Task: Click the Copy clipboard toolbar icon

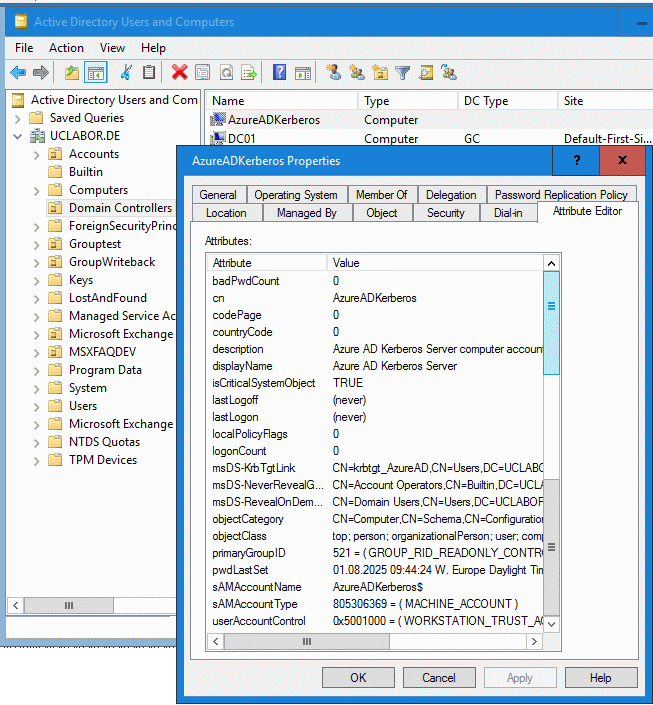Action: pos(149,72)
